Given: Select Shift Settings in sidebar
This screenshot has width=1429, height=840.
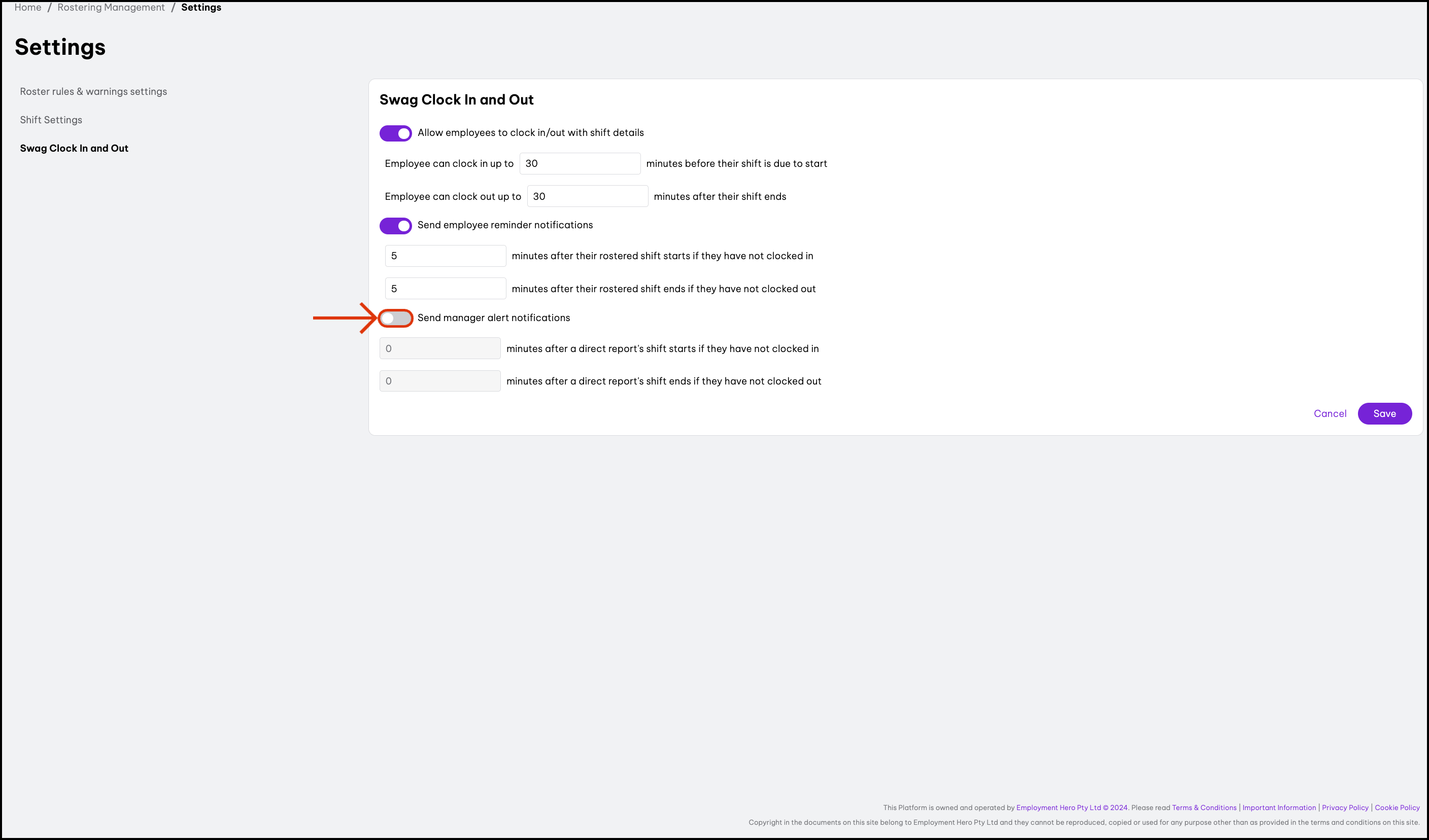Looking at the screenshot, I should (x=51, y=120).
